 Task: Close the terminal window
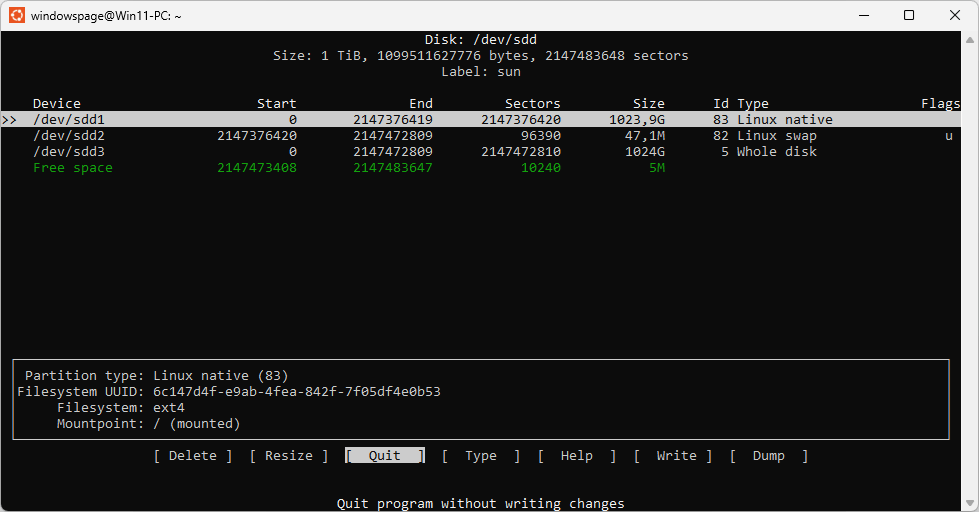(955, 15)
